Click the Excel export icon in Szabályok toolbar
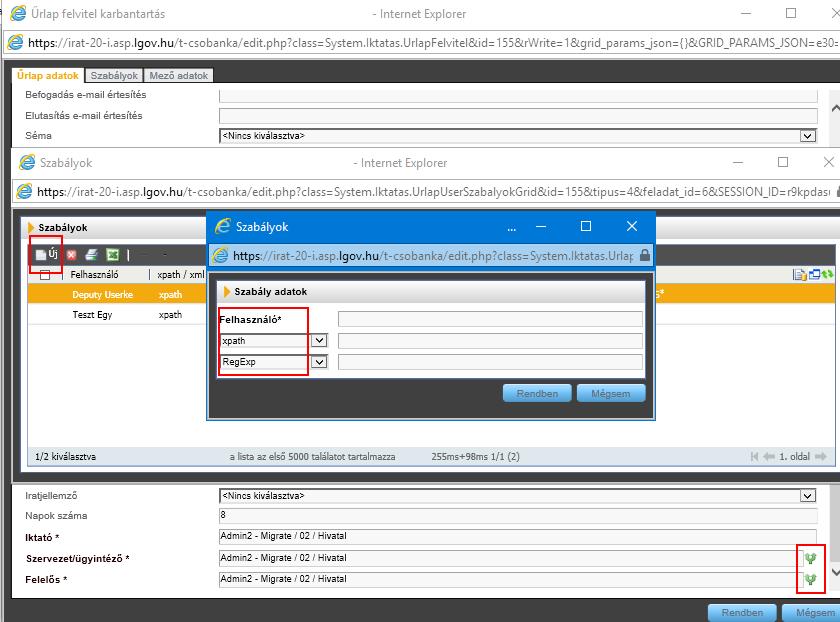Image resolution: width=840 pixels, height=622 pixels. point(112,254)
